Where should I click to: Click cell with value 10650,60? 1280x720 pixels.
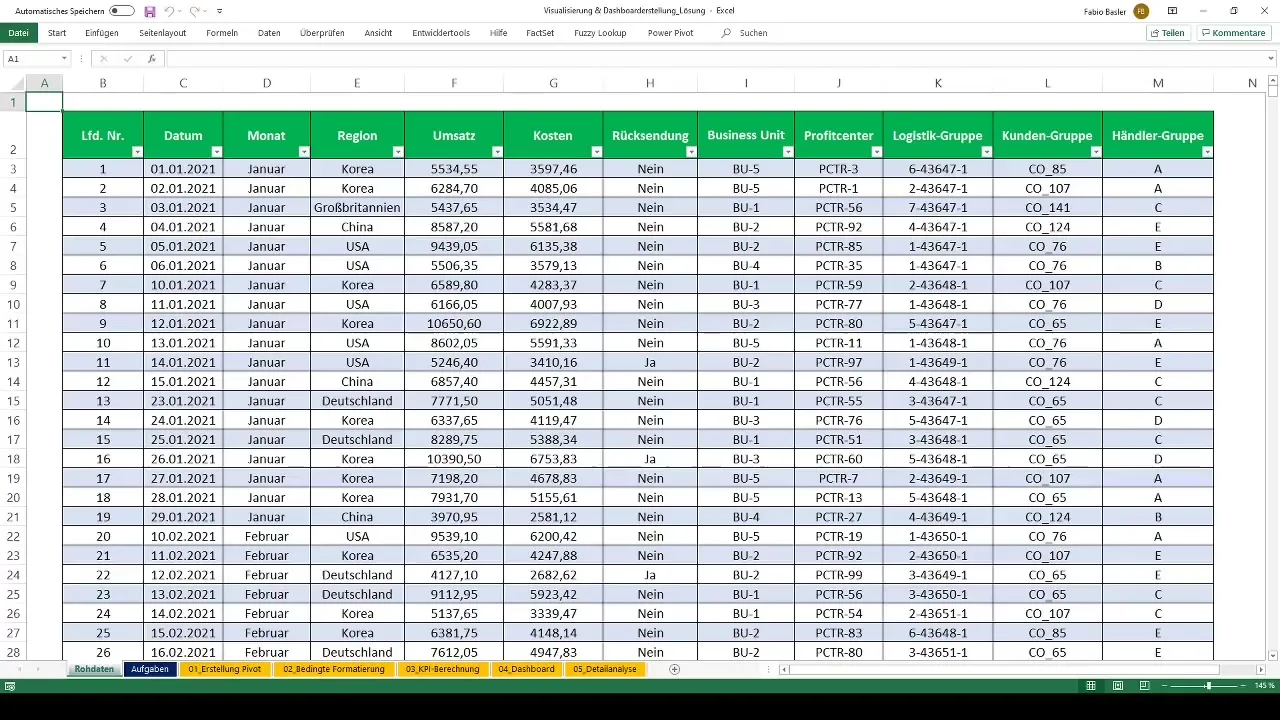click(x=454, y=324)
